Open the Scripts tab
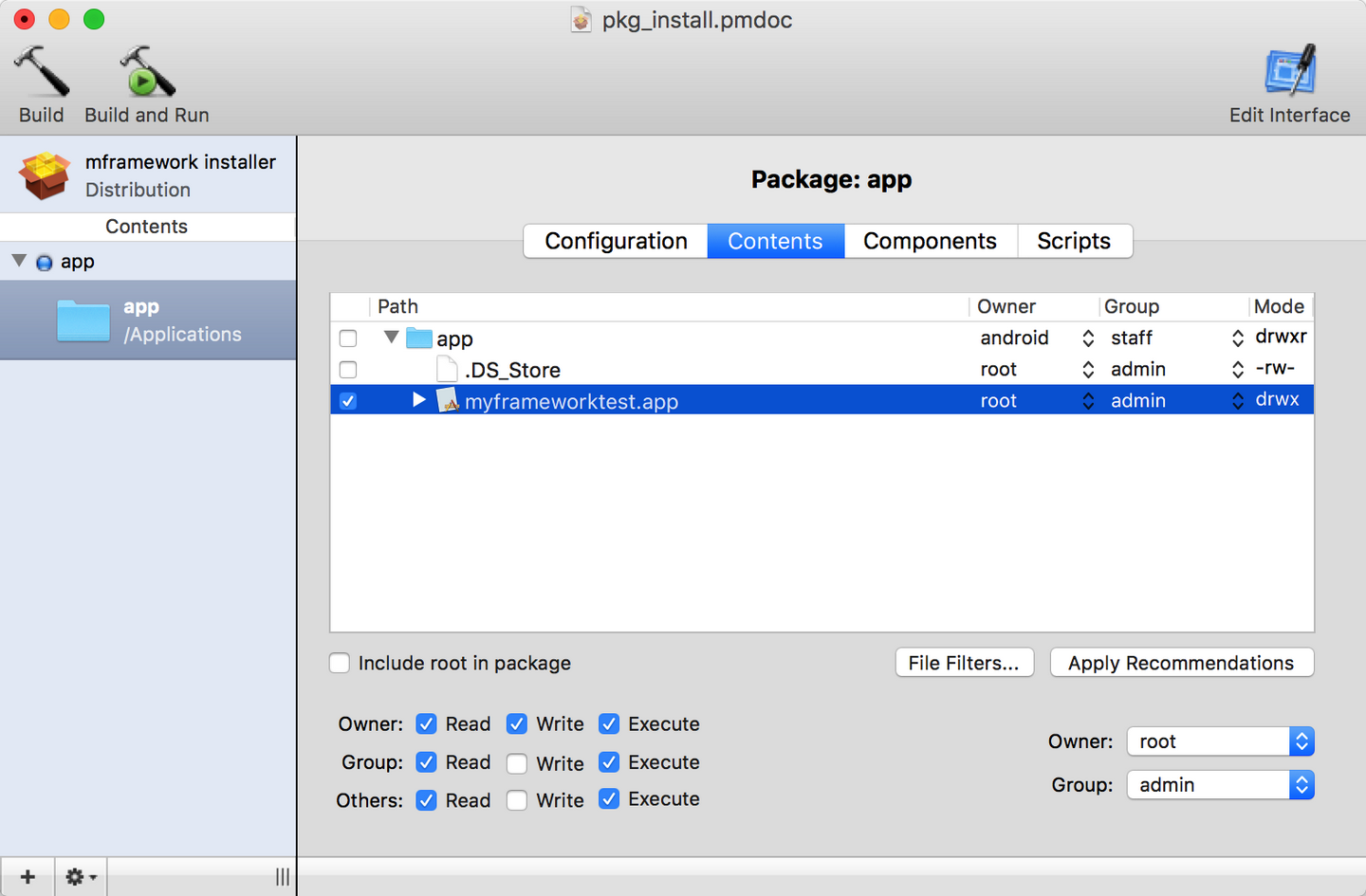The image size is (1366, 896). click(x=1073, y=242)
